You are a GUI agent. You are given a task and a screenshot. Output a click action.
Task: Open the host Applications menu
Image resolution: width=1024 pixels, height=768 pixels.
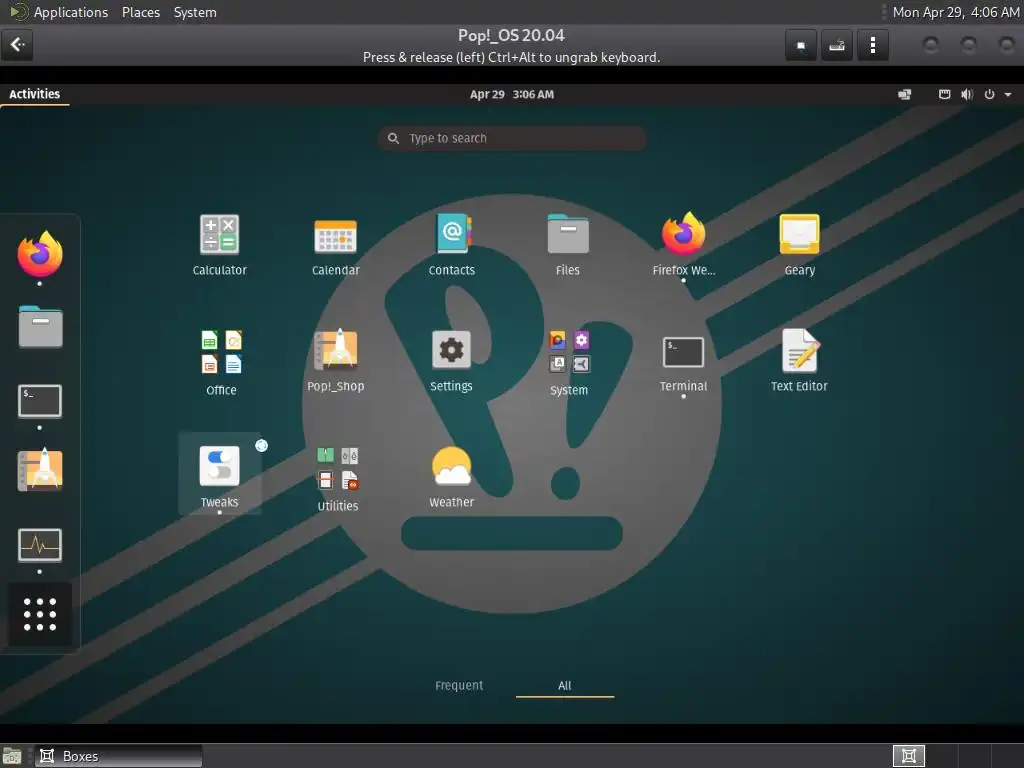(x=71, y=12)
